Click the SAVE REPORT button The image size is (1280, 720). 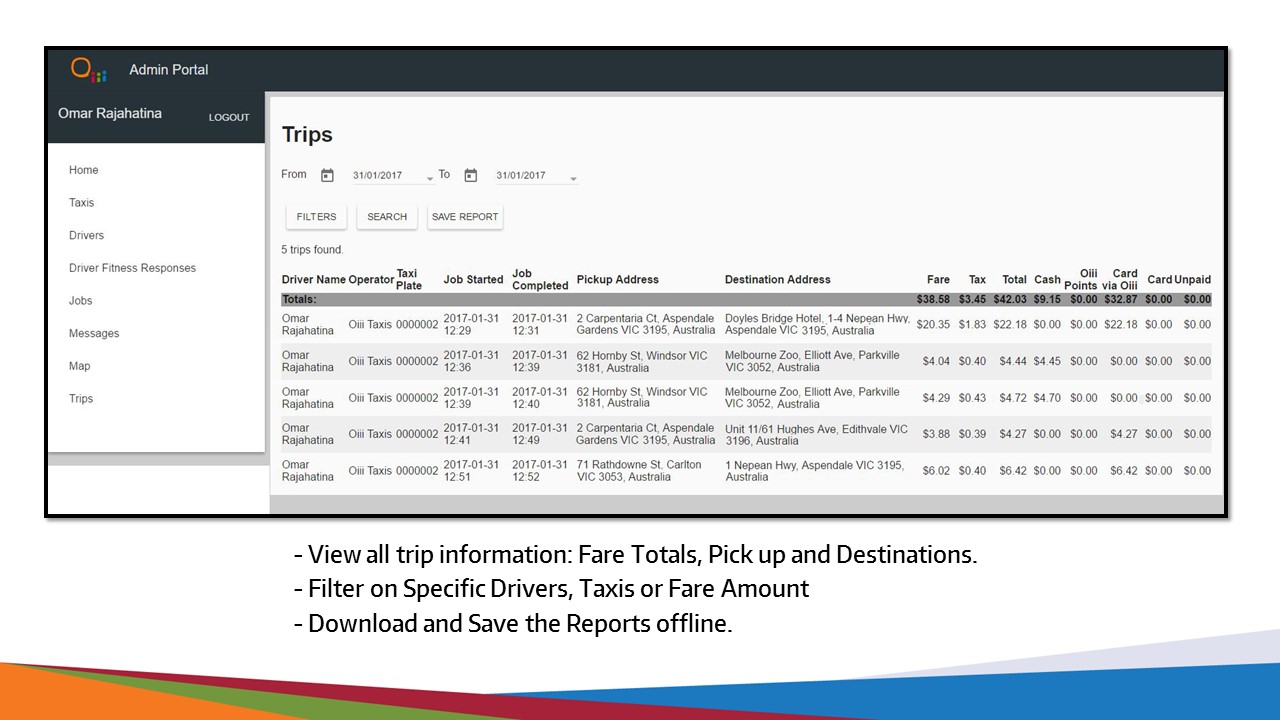point(465,217)
